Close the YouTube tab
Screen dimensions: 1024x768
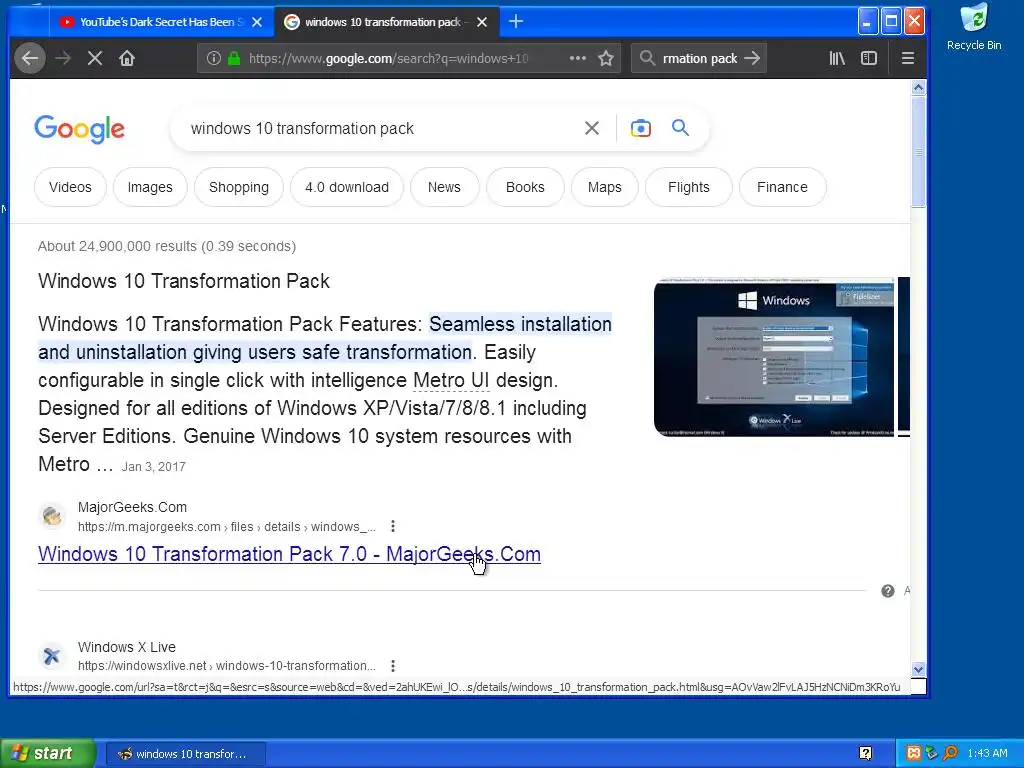(x=257, y=22)
